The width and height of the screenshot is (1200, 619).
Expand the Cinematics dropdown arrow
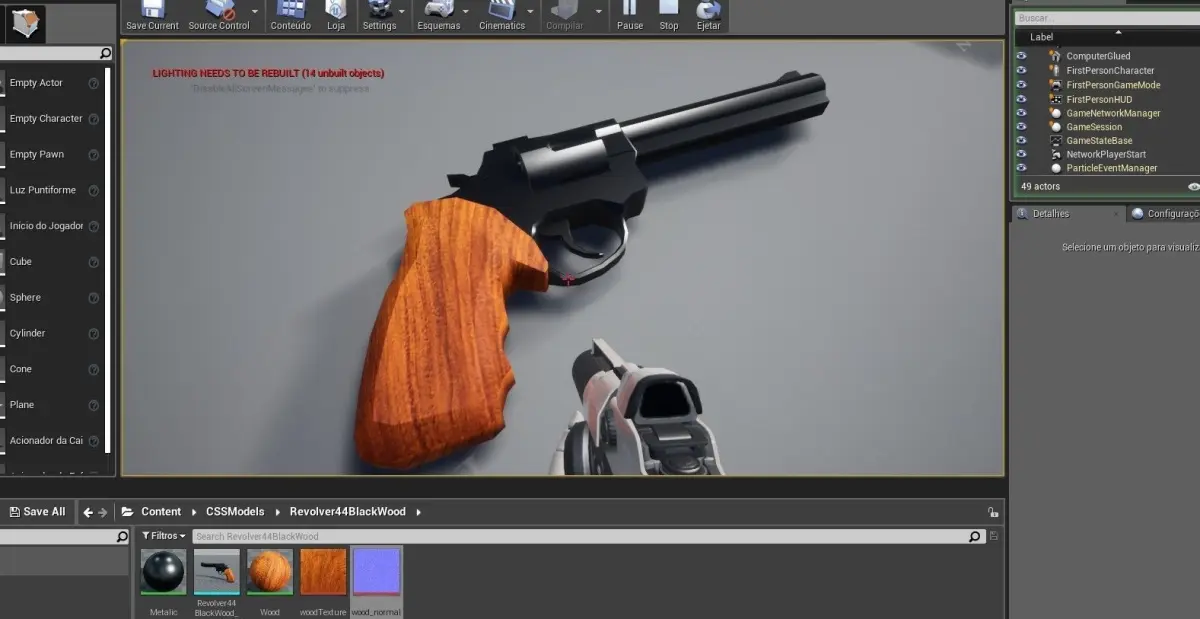(532, 12)
